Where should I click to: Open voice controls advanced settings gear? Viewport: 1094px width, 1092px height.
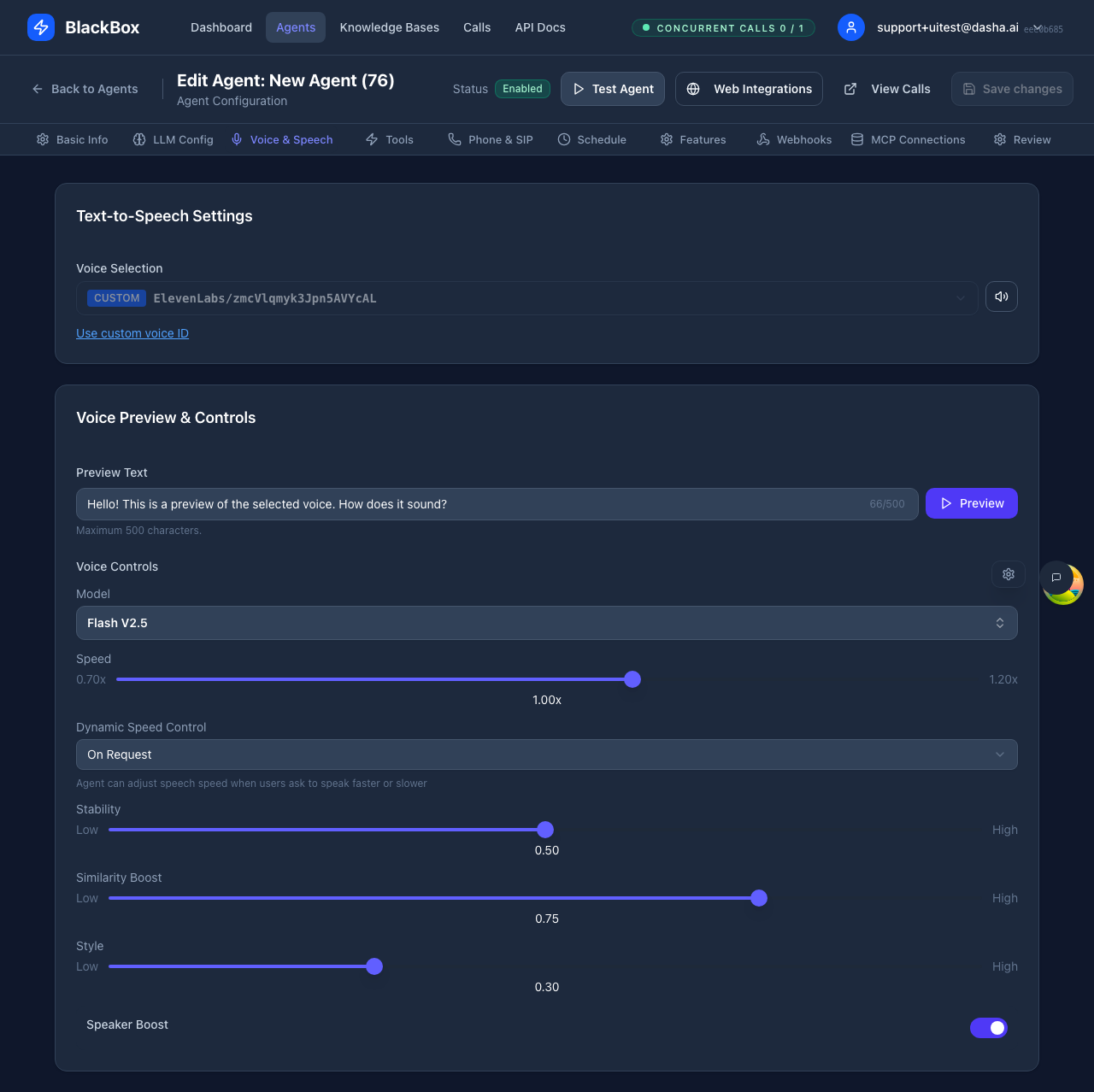click(1008, 573)
